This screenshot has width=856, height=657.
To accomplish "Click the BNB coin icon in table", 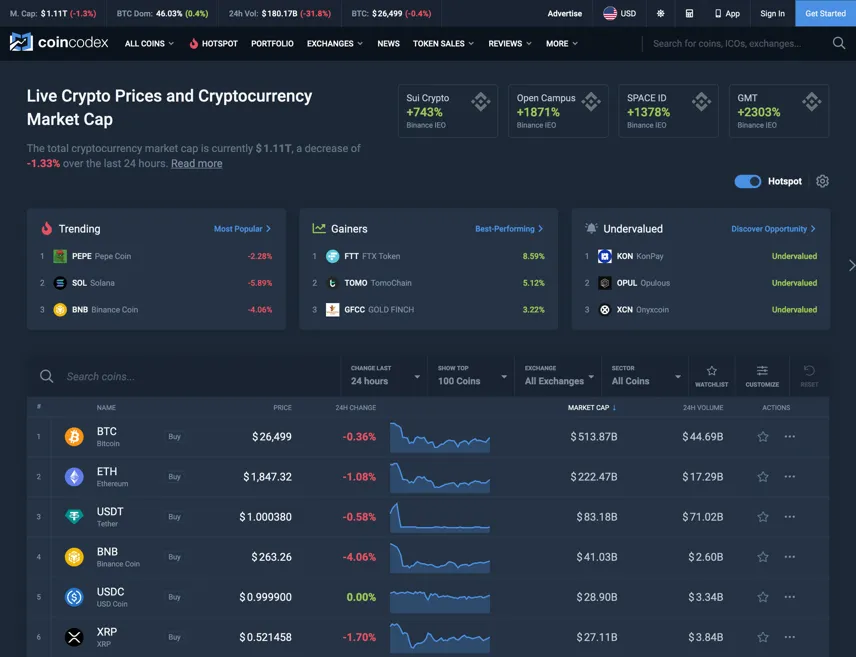I will pyautogui.click(x=74, y=557).
